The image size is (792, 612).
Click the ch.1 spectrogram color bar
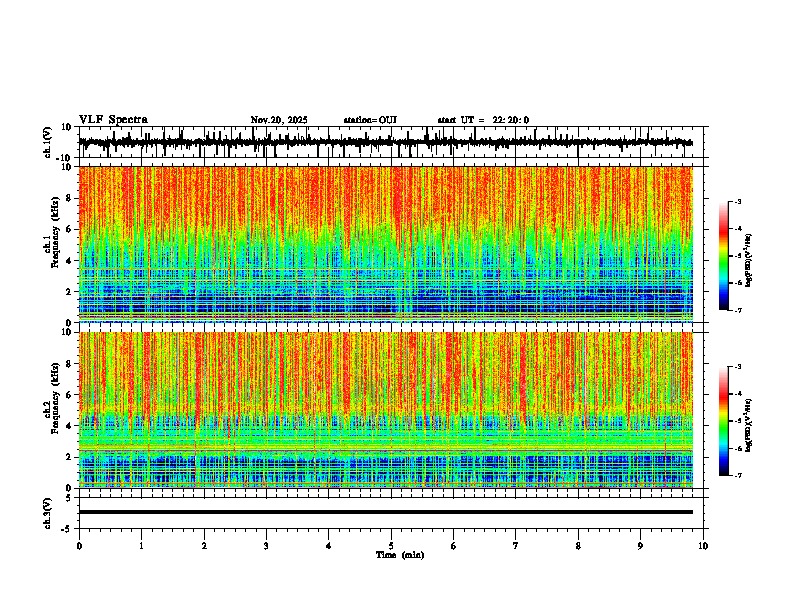tap(724, 256)
